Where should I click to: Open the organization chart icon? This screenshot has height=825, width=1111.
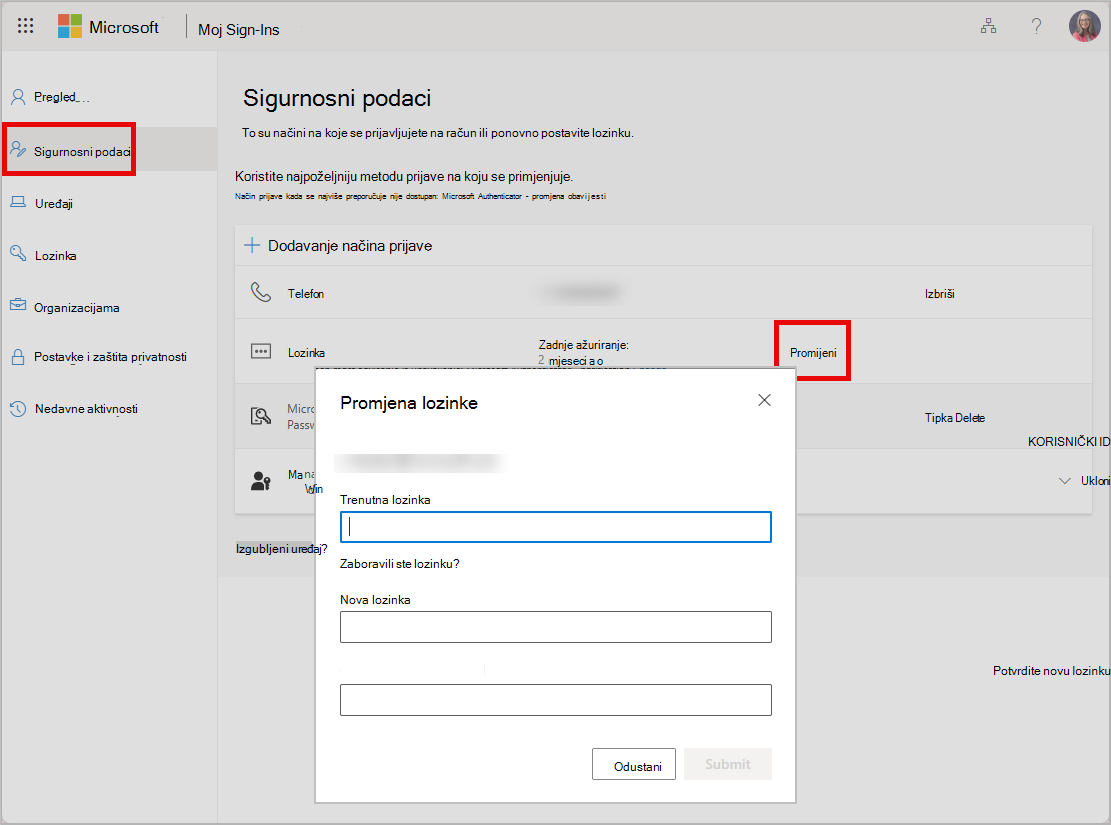pos(988,27)
